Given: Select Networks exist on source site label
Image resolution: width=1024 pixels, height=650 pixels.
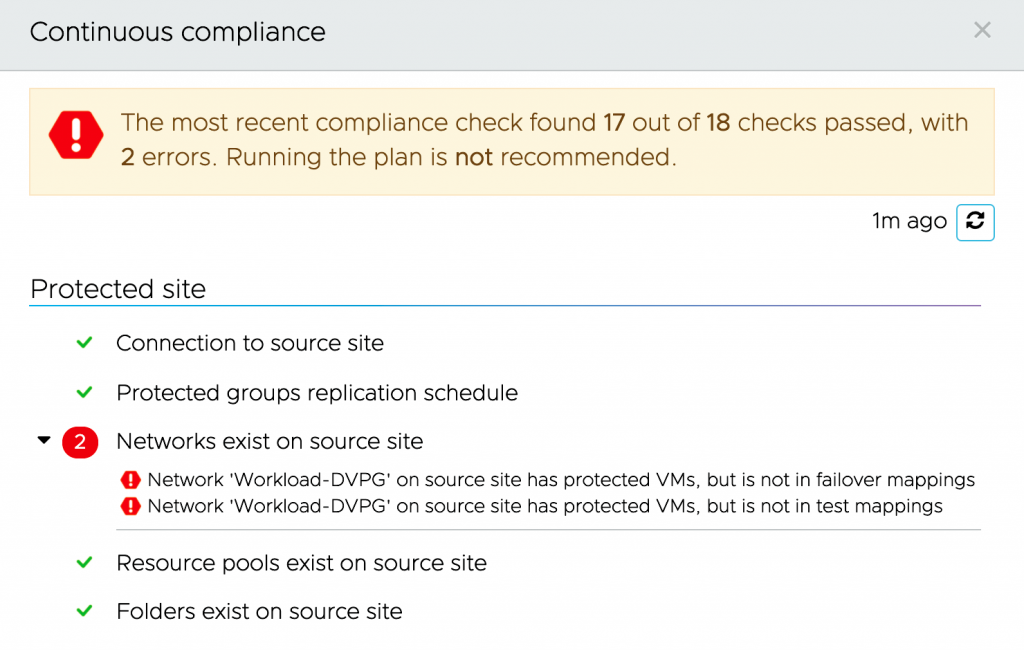Looking at the screenshot, I should 269,441.
